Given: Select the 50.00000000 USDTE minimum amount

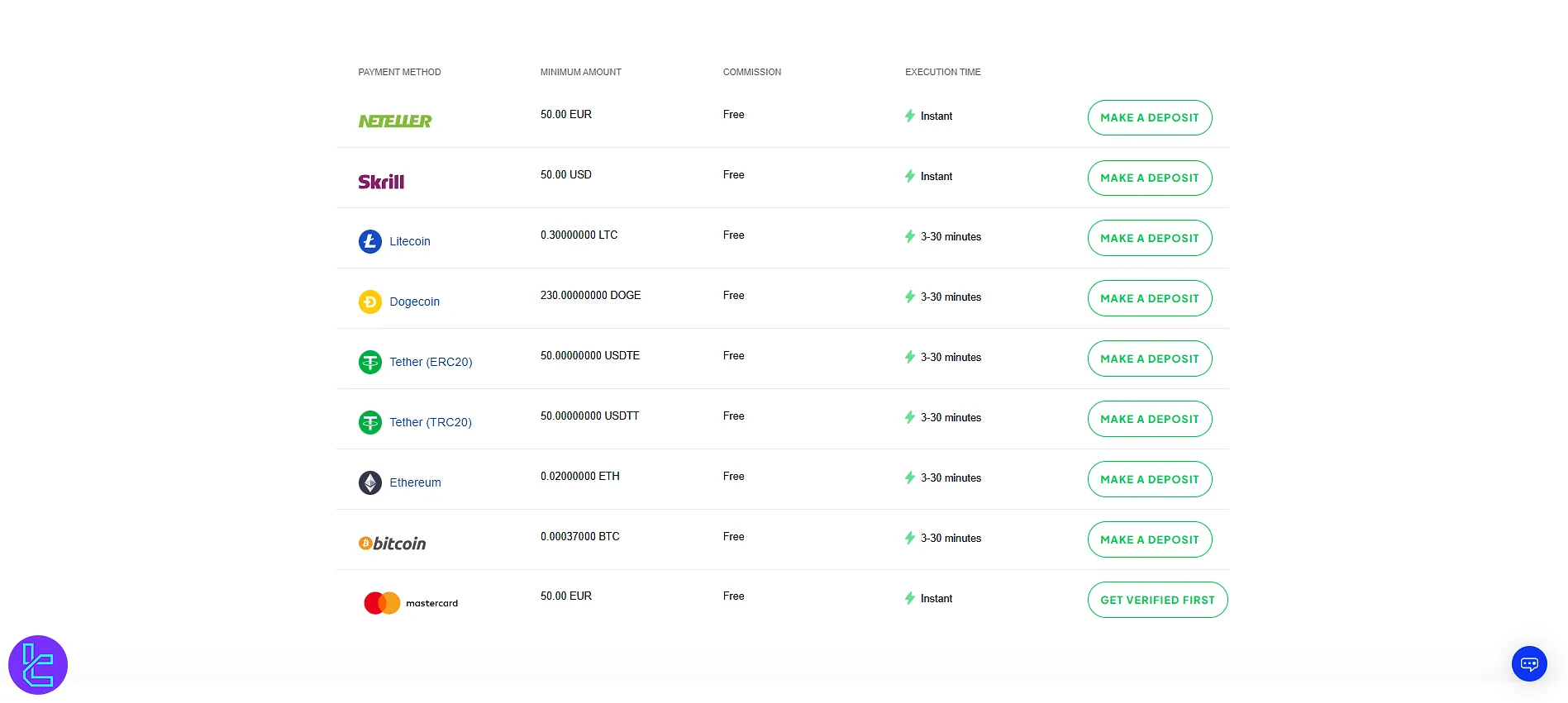Looking at the screenshot, I should 590,355.
